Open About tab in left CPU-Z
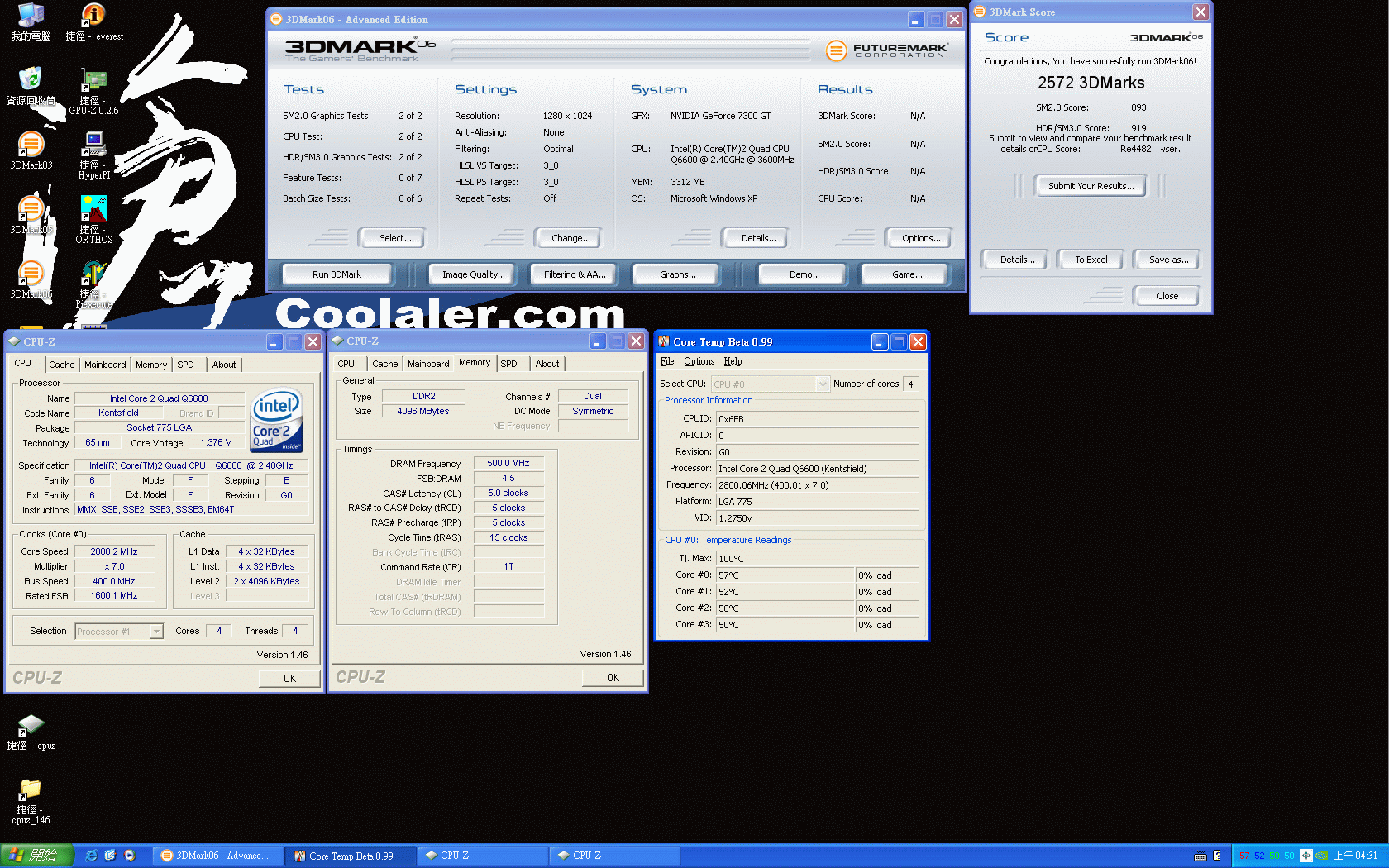 coord(224,365)
